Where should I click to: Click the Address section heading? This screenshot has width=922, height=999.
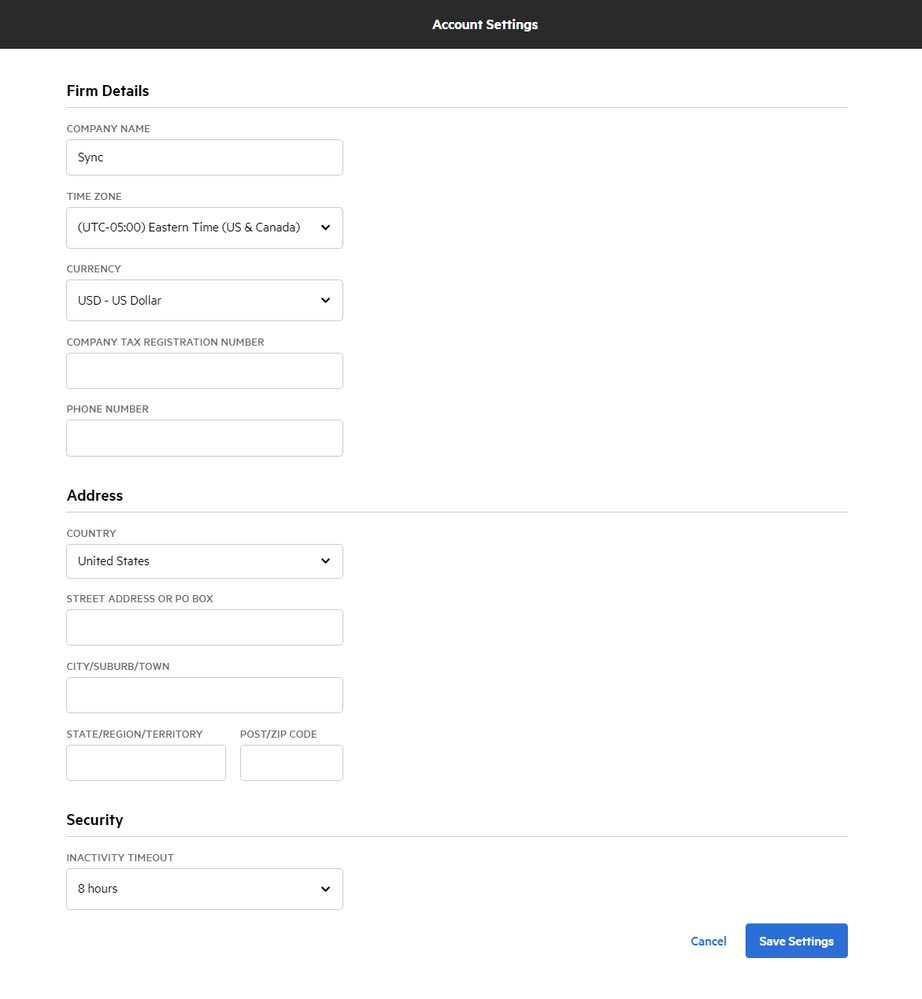pos(95,496)
